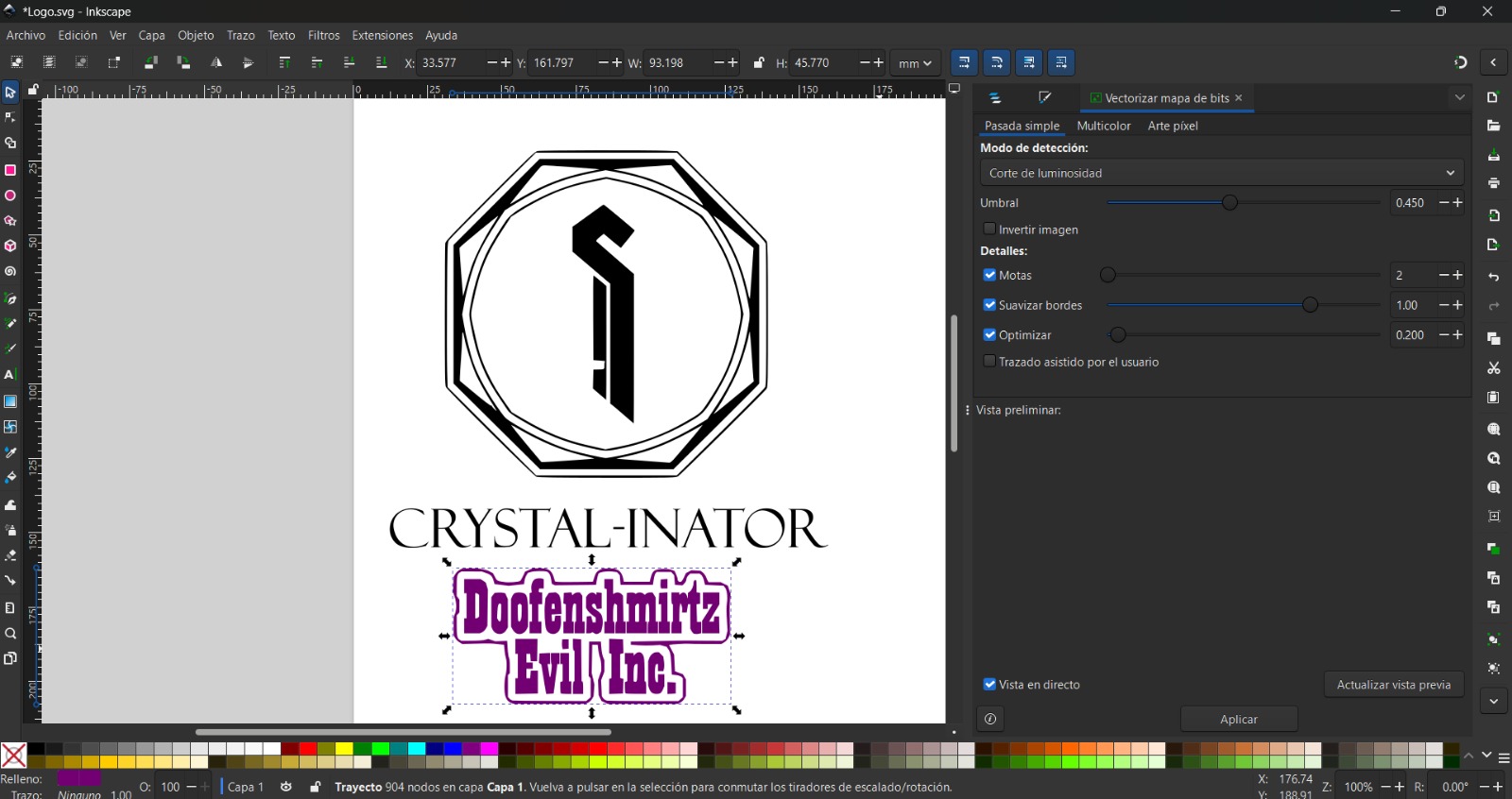Open the Filtros menu
The image size is (1512, 799).
(323, 35)
